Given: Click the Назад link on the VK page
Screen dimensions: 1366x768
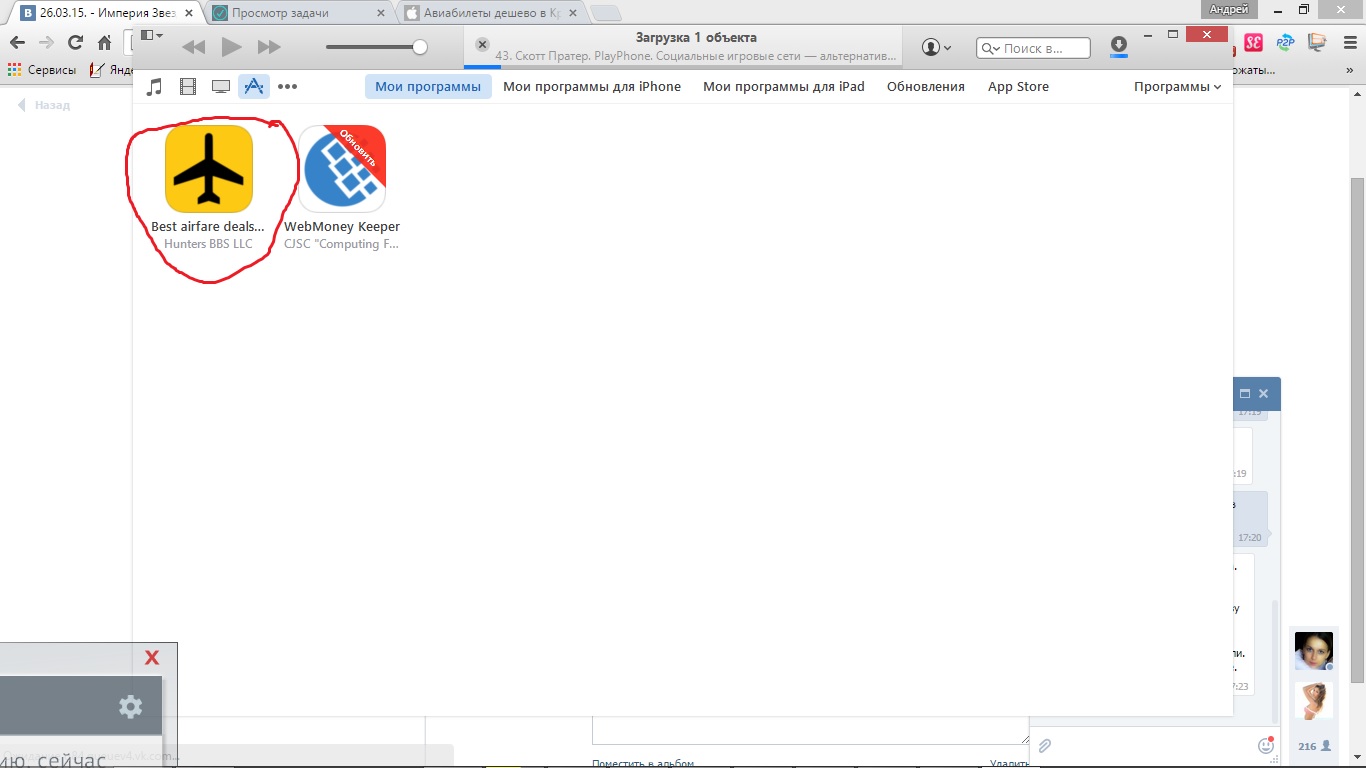Looking at the screenshot, I should 44,105.
